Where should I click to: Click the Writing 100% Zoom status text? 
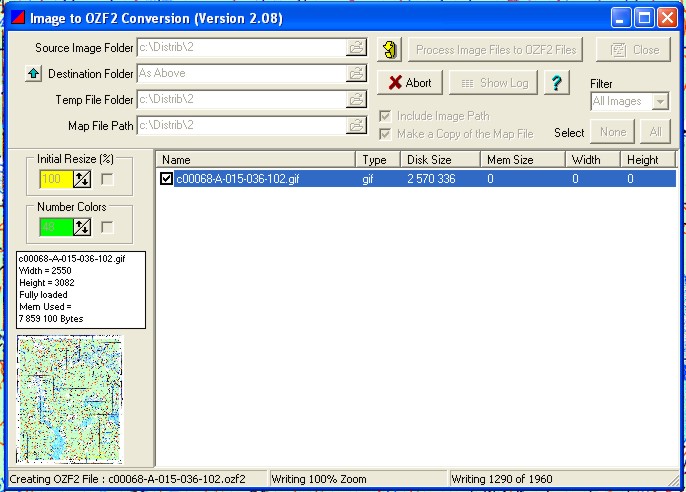pos(319,479)
